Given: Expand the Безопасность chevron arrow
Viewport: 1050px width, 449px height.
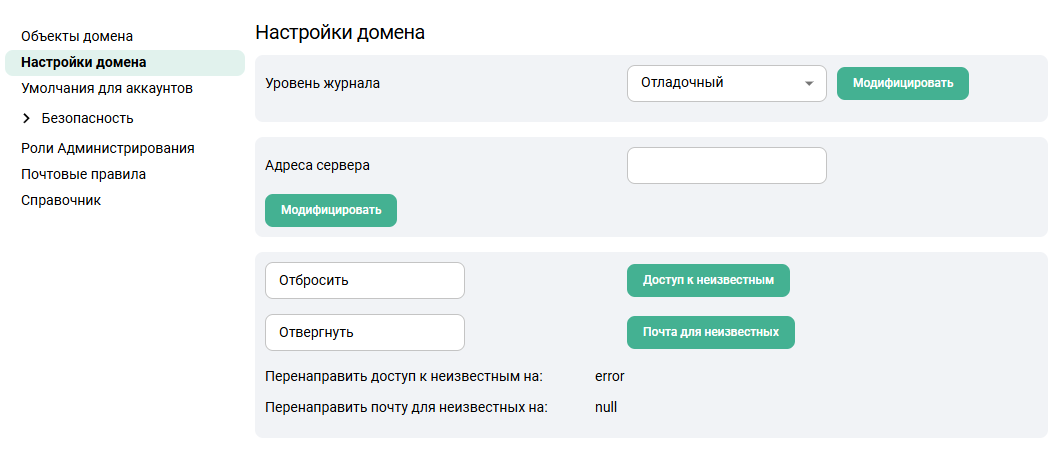Looking at the screenshot, I should pos(27,119).
